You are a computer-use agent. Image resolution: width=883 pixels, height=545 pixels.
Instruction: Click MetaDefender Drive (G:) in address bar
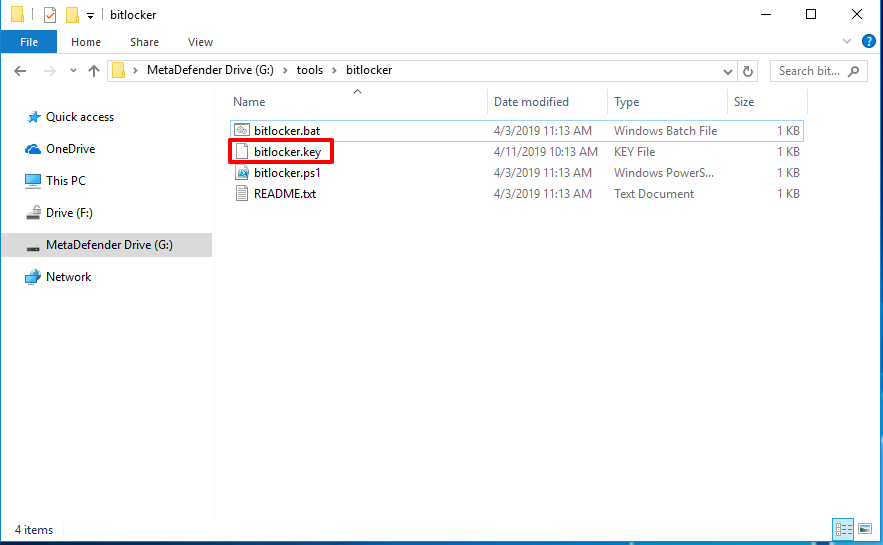210,70
